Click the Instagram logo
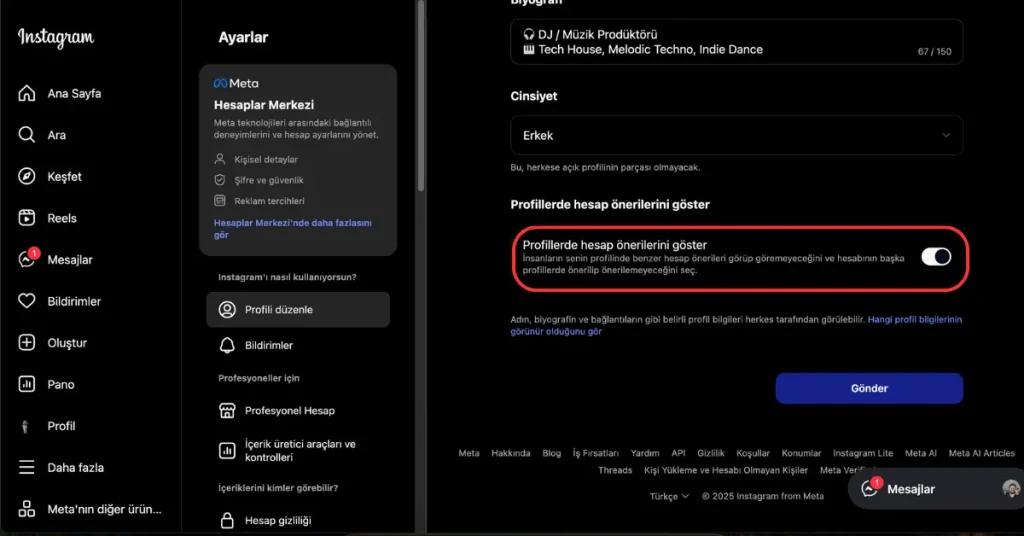 click(x=56, y=37)
